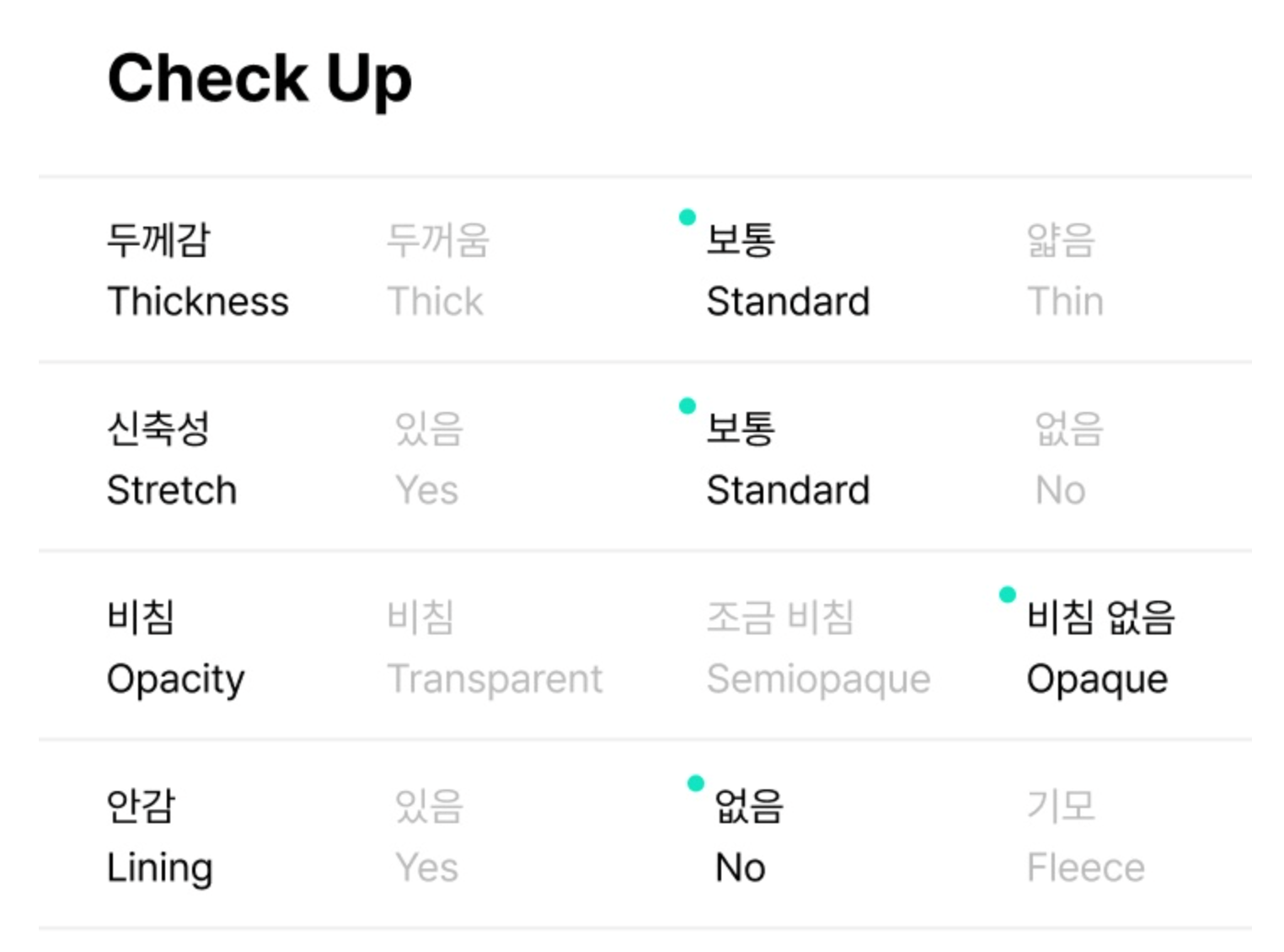Select No for Stretch
Image resolution: width=1284 pixels, height=952 pixels.
(1067, 460)
